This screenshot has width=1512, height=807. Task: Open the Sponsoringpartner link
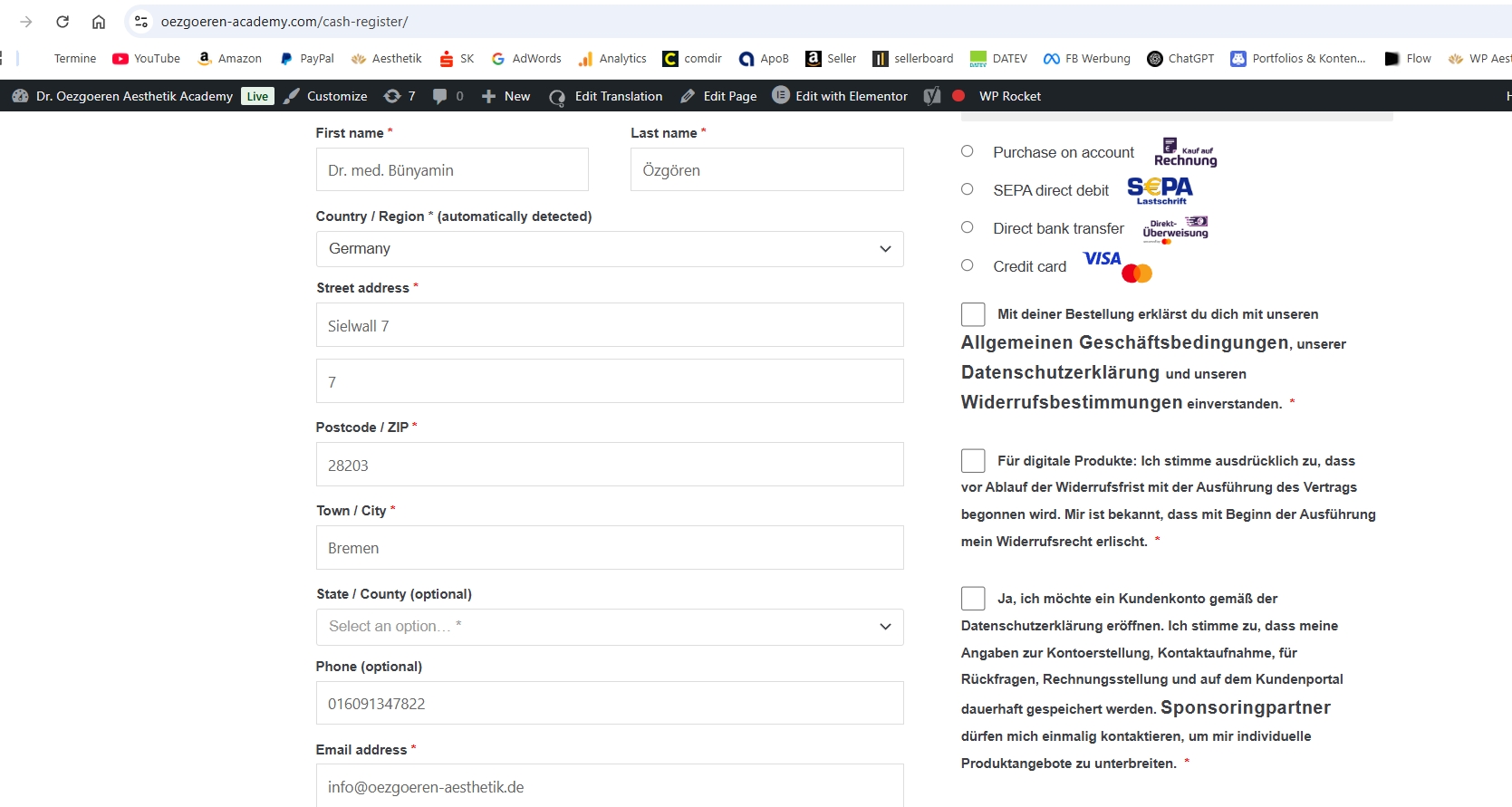click(x=1246, y=707)
